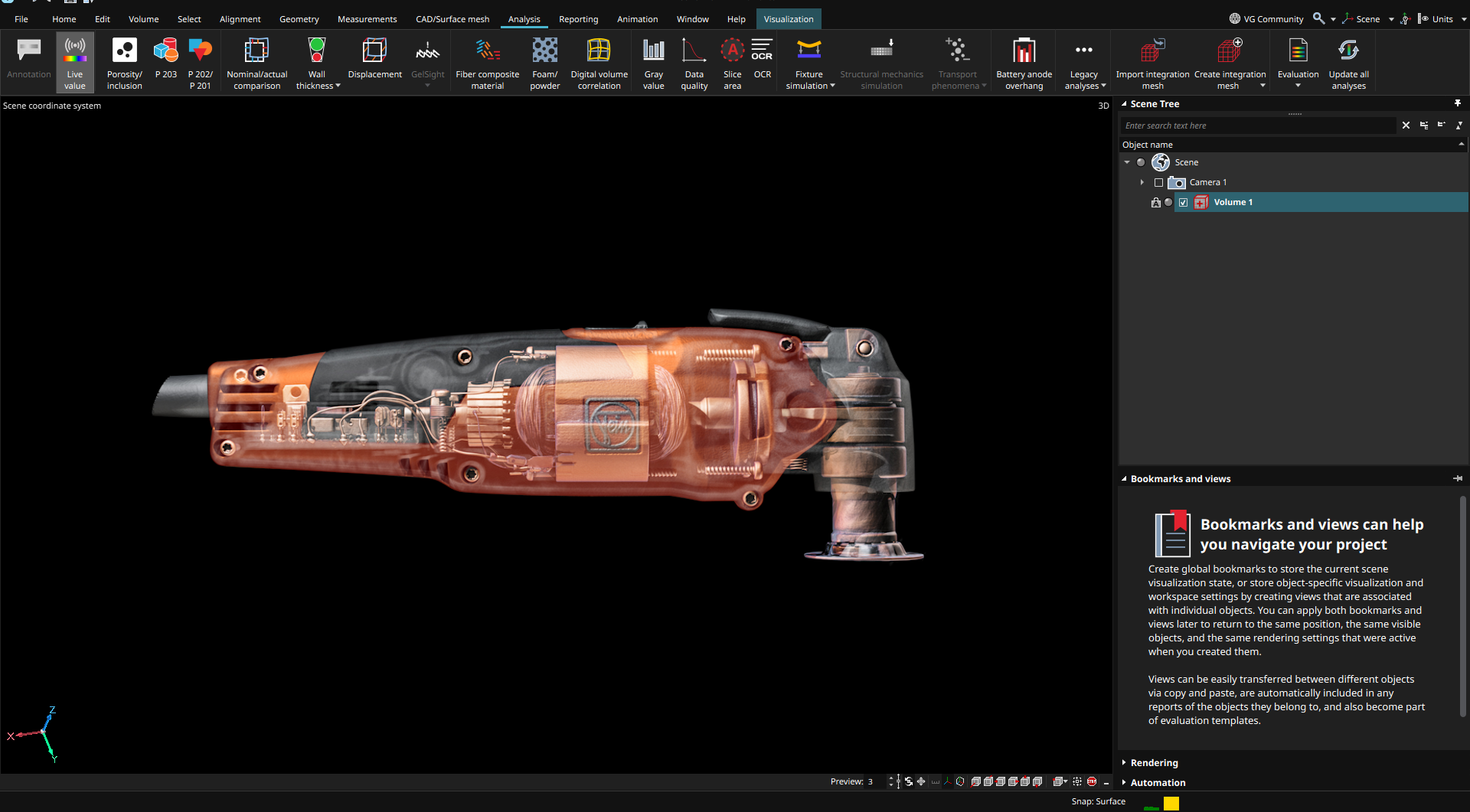Image resolution: width=1470 pixels, height=812 pixels.
Task: Open the Displacement analysis
Action: click(x=374, y=58)
